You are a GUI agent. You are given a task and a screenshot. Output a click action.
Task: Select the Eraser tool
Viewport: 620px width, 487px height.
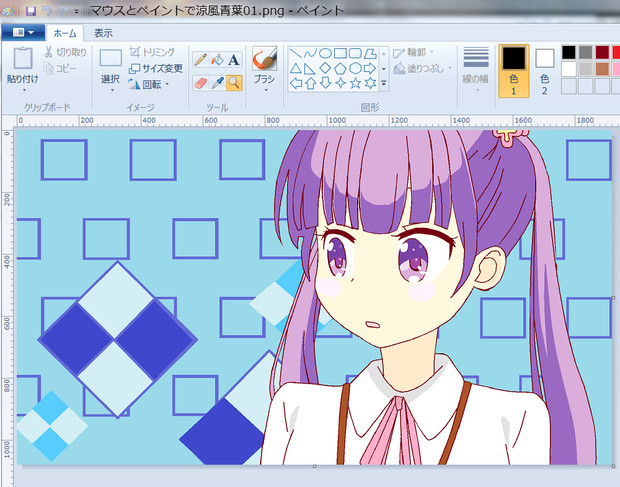coord(200,83)
